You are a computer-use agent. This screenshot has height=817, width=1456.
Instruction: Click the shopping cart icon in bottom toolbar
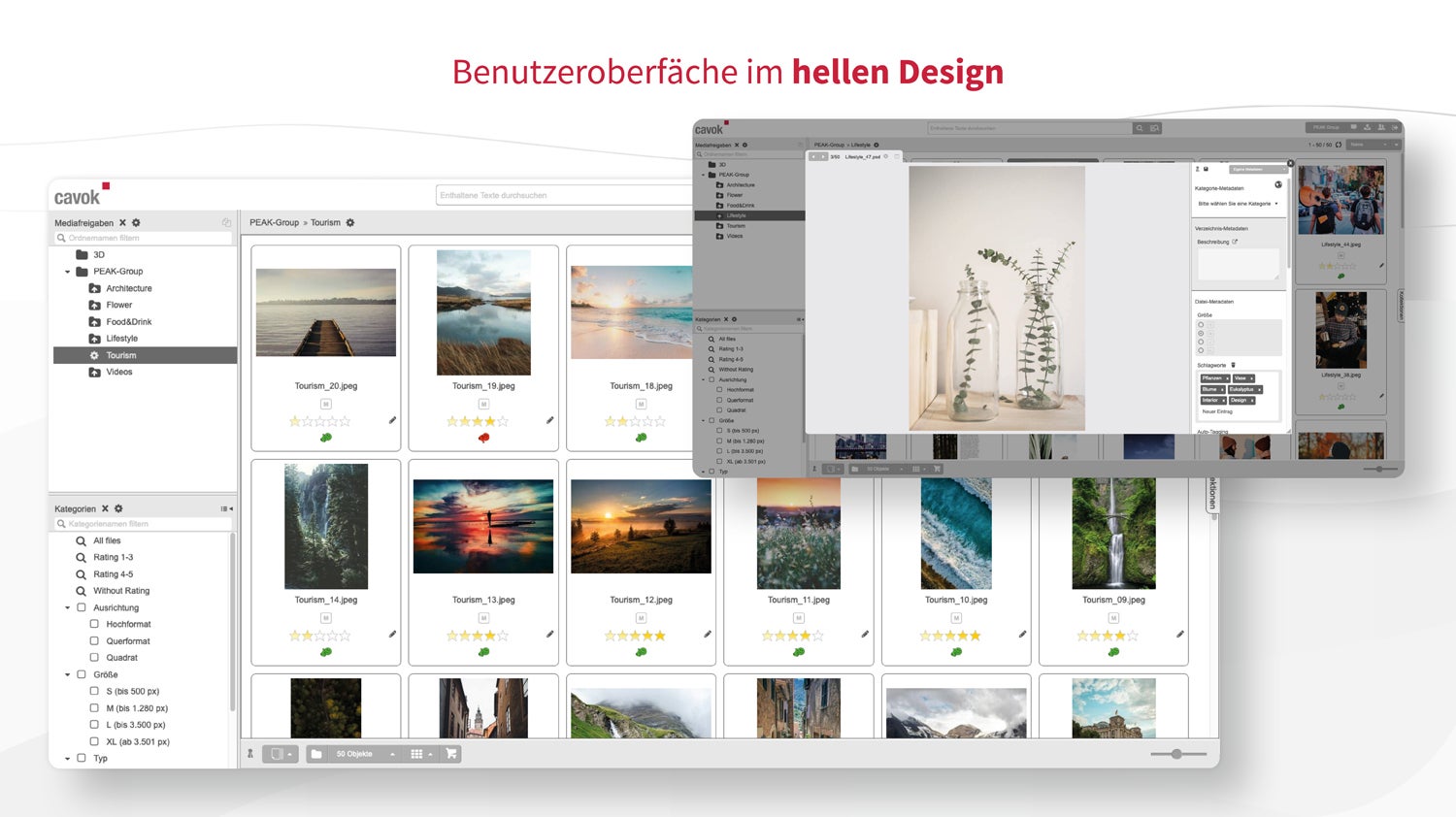click(x=450, y=753)
